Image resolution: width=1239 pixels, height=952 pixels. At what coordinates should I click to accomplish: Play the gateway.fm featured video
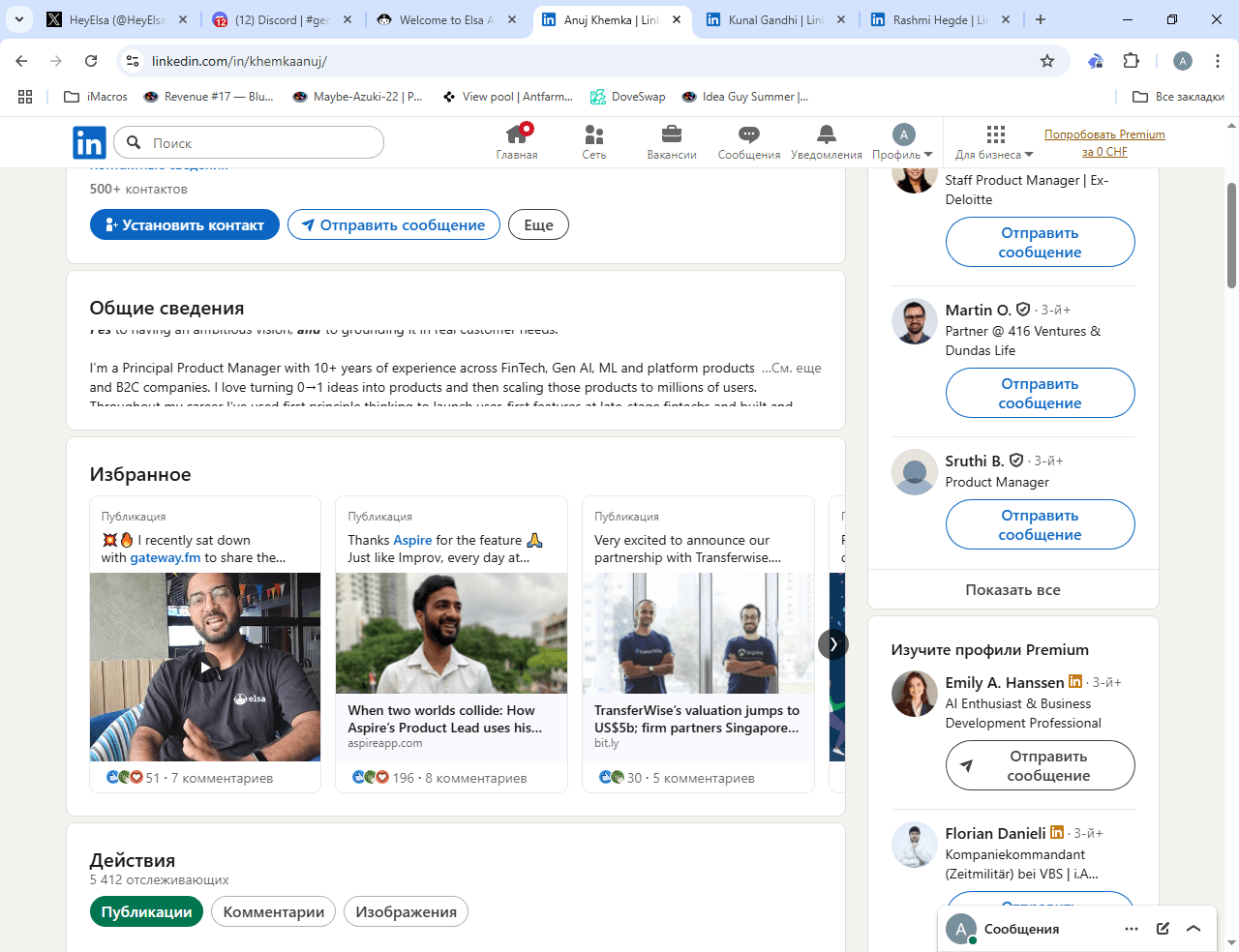pos(204,667)
